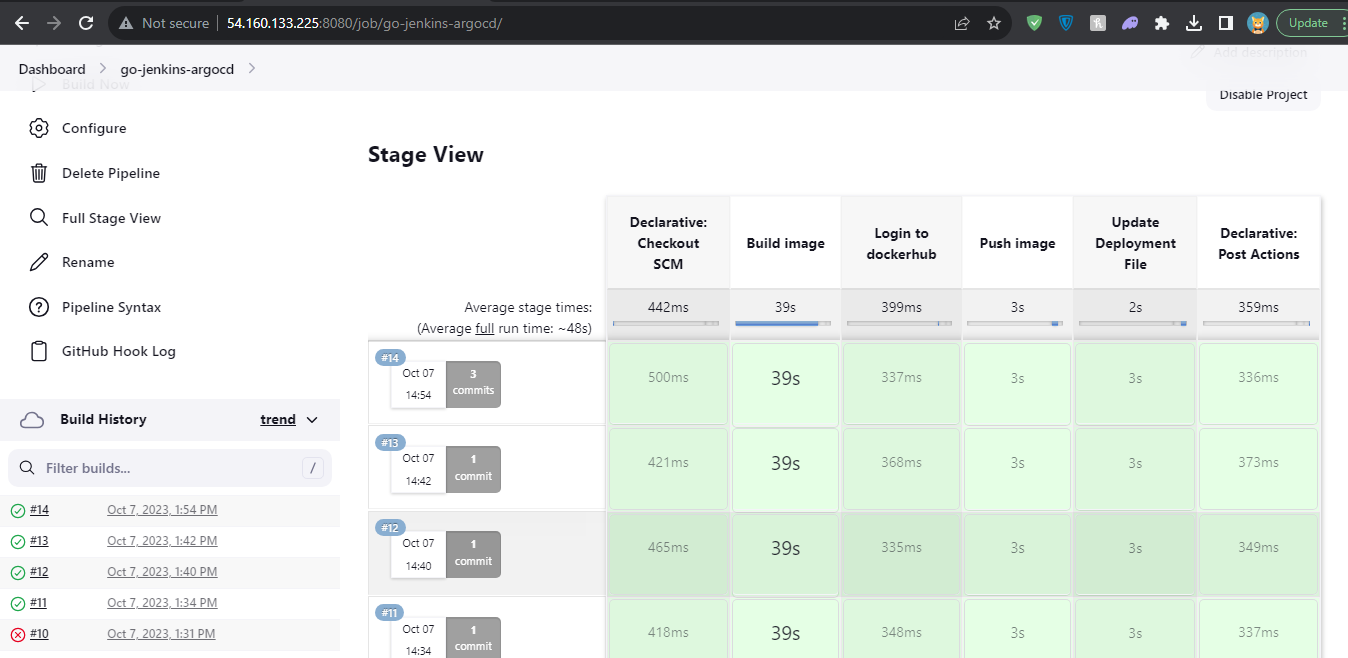
Task: Select the Rename menu item
Action: 88,262
